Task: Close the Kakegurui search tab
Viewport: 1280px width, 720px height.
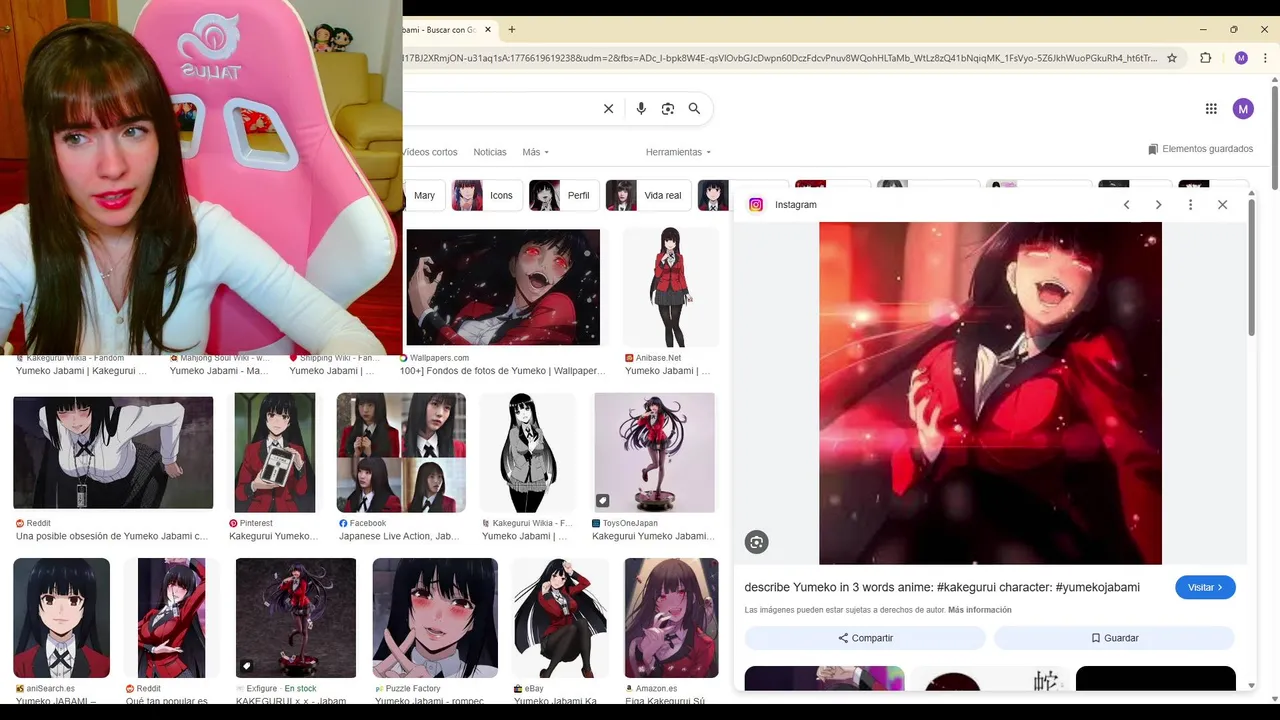Action: tap(488, 30)
